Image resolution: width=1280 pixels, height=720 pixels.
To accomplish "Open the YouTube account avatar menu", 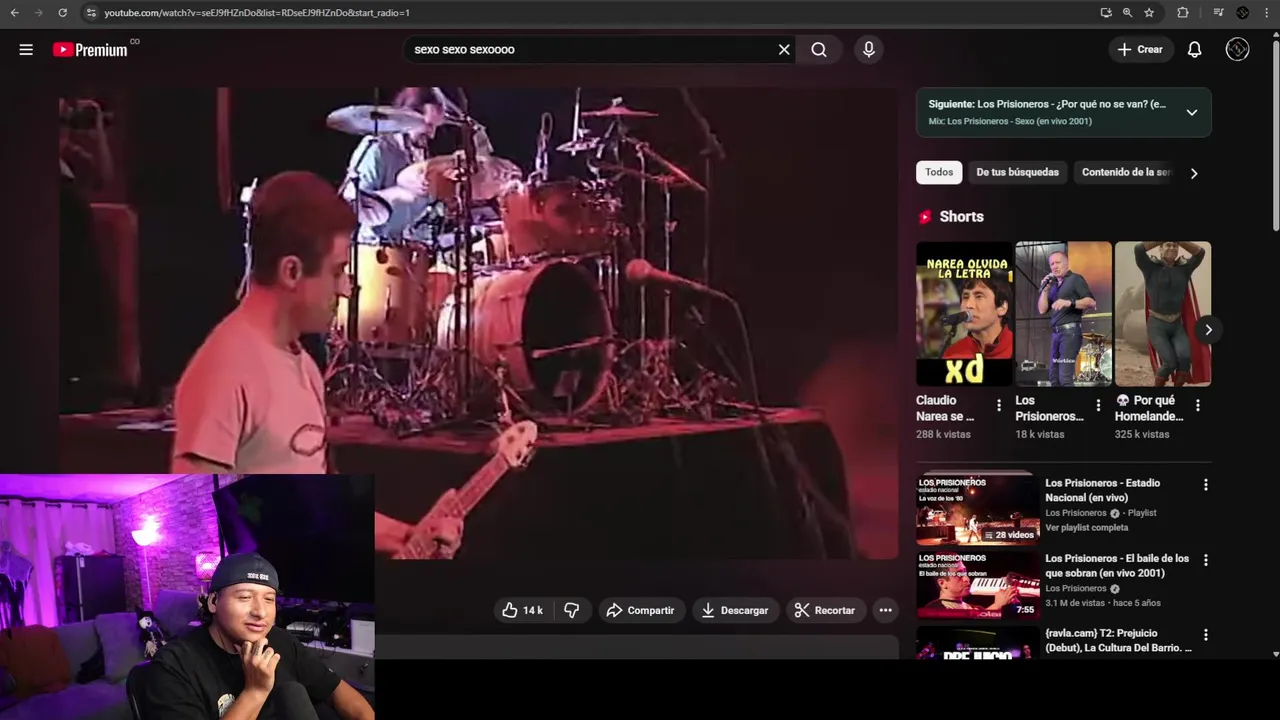I will (1237, 49).
